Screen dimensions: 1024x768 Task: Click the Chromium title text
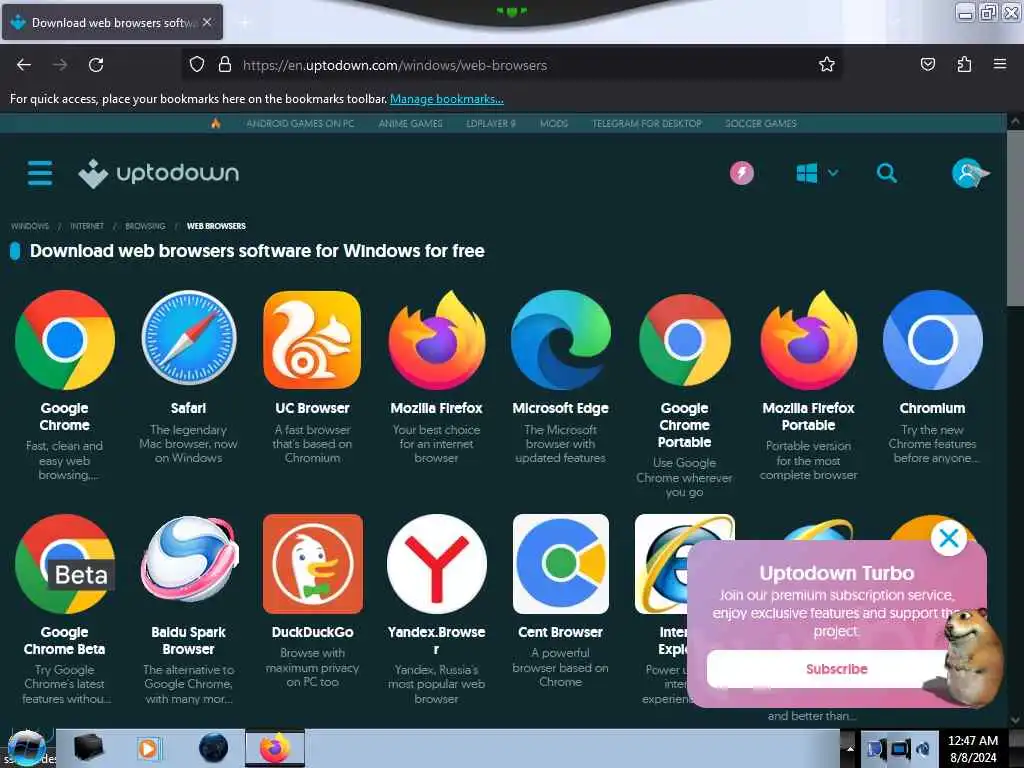coord(933,408)
